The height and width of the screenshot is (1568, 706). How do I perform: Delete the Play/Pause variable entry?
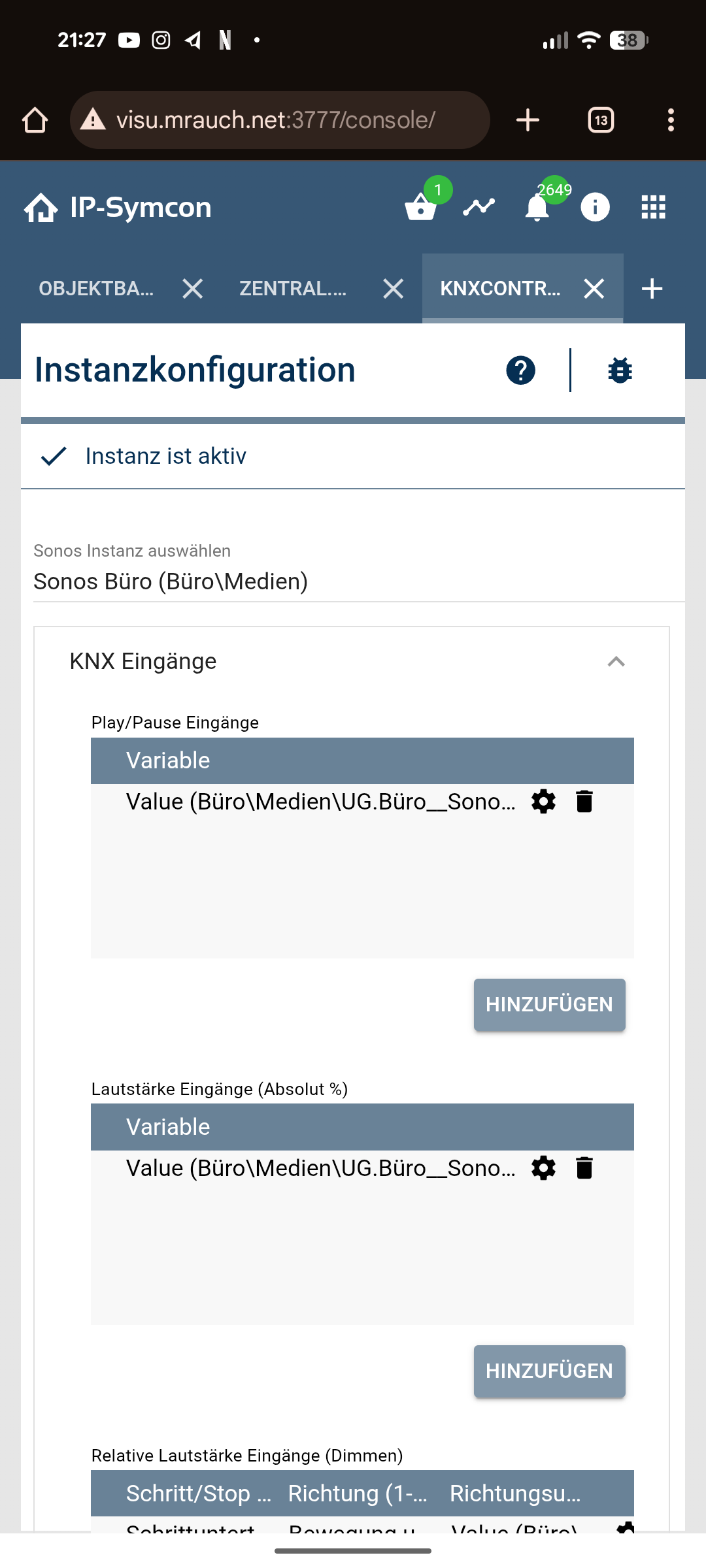click(584, 802)
